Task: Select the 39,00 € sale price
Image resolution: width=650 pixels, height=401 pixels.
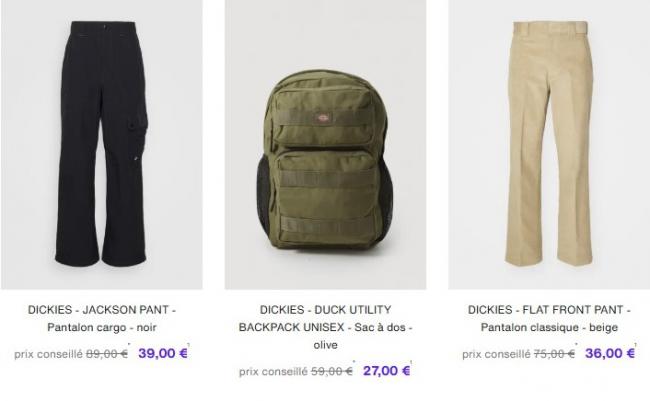Action: pos(163,353)
